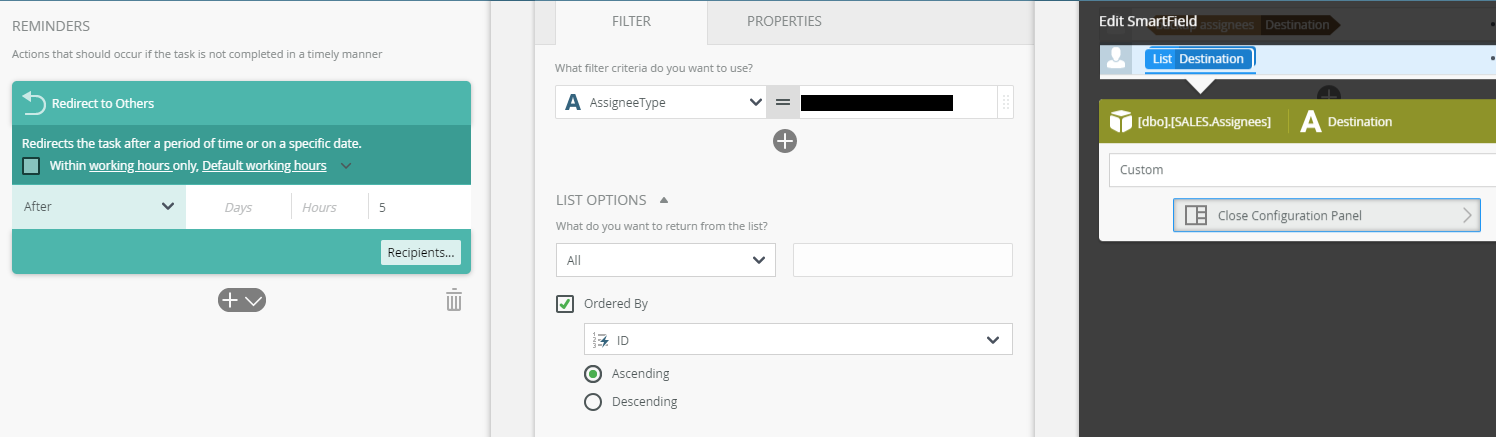Switch to the Filter tab
1496x437 pixels.
631,21
